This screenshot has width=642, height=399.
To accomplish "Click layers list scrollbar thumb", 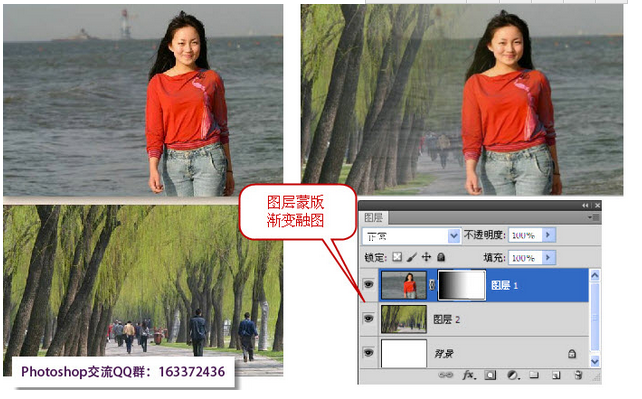I will click(595, 318).
